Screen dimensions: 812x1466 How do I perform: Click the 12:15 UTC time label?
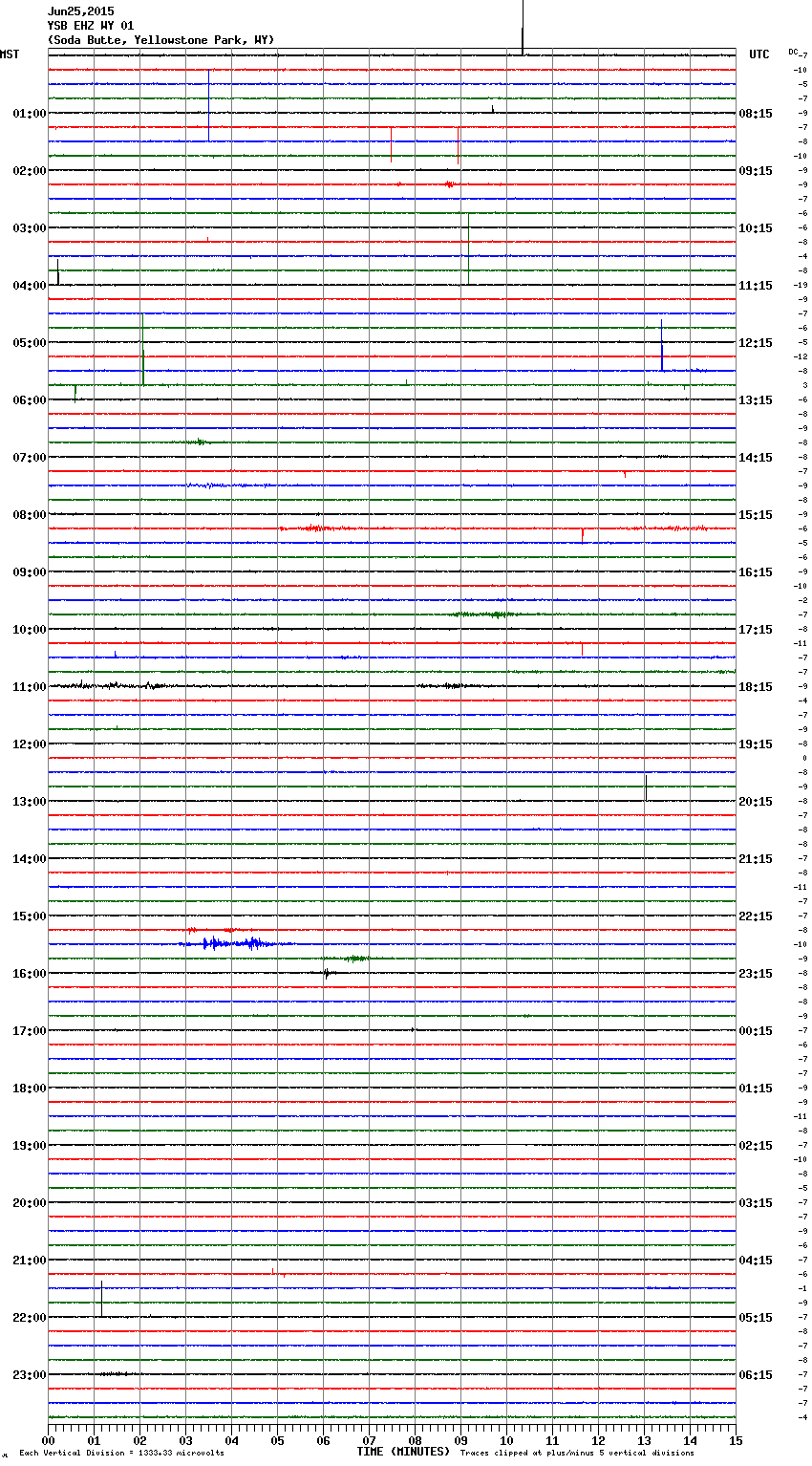click(x=756, y=343)
